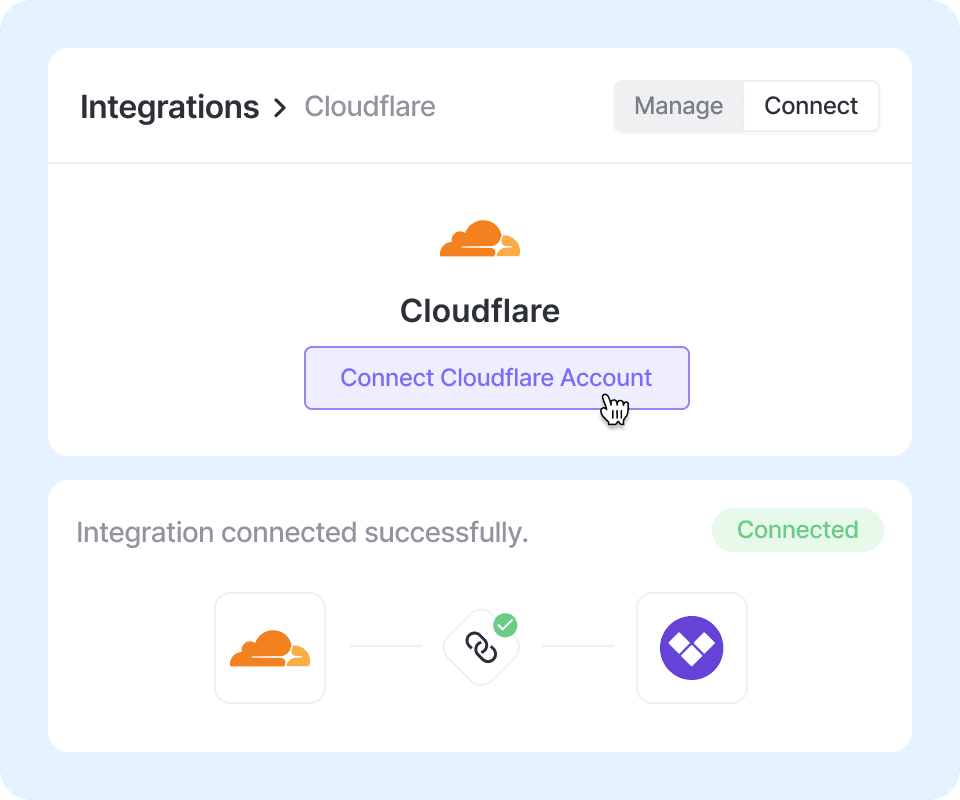Click the green checkmark badge on the link
The image size is (960, 800).
point(505,625)
